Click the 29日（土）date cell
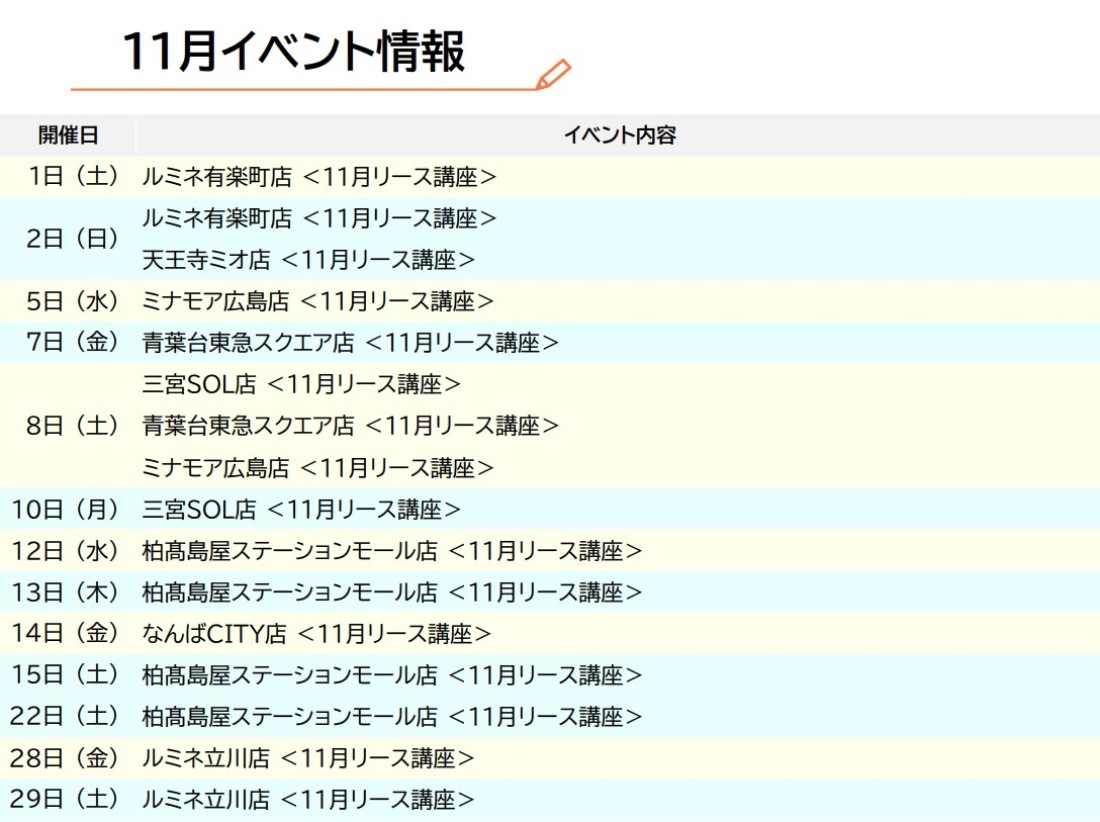 pos(65,800)
